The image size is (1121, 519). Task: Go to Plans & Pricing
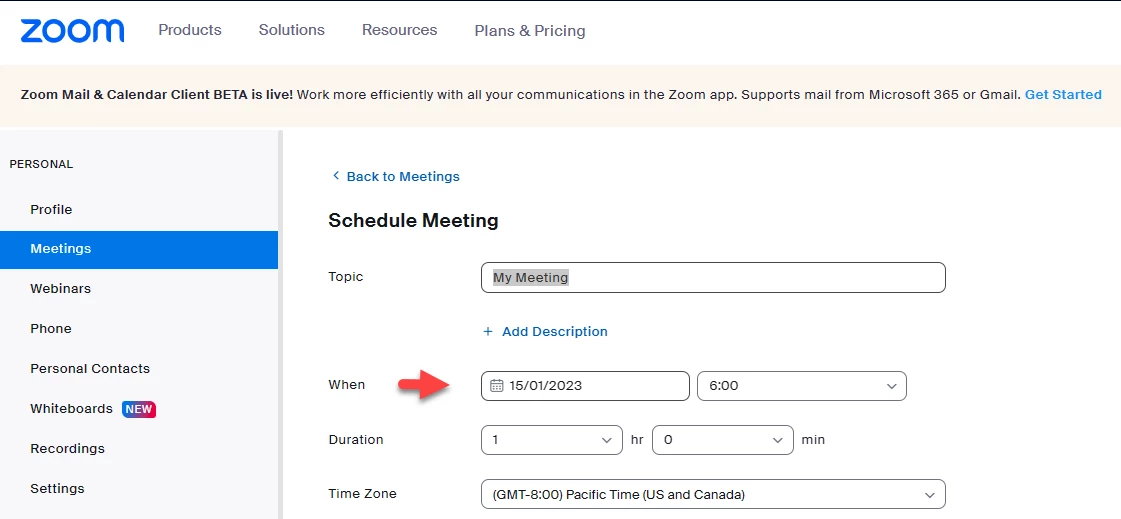[530, 31]
